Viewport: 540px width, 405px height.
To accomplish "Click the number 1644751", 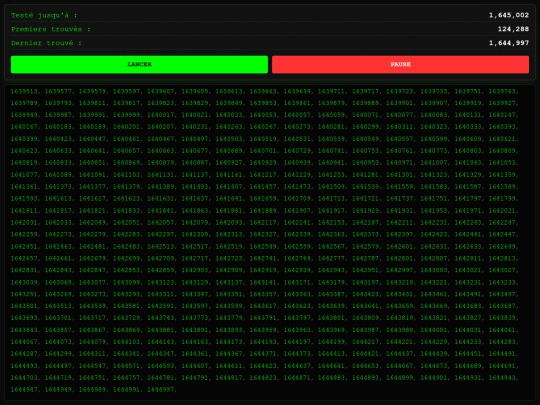I will [x=92, y=377].
